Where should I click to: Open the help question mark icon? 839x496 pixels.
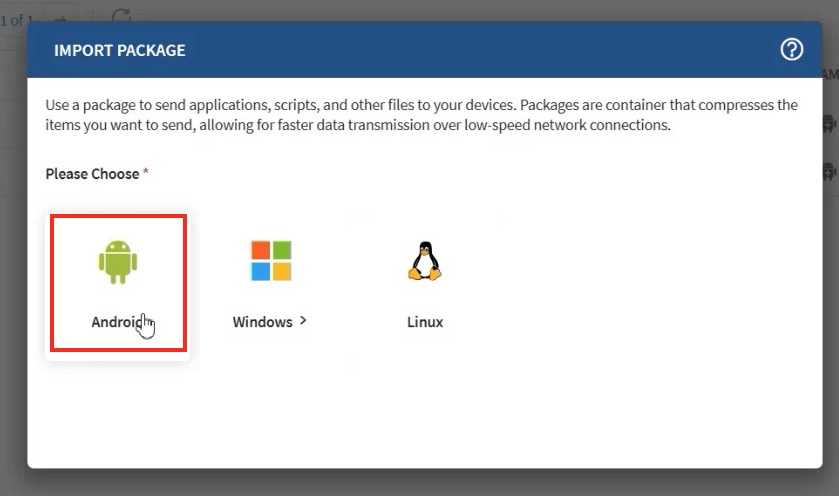[x=792, y=50]
